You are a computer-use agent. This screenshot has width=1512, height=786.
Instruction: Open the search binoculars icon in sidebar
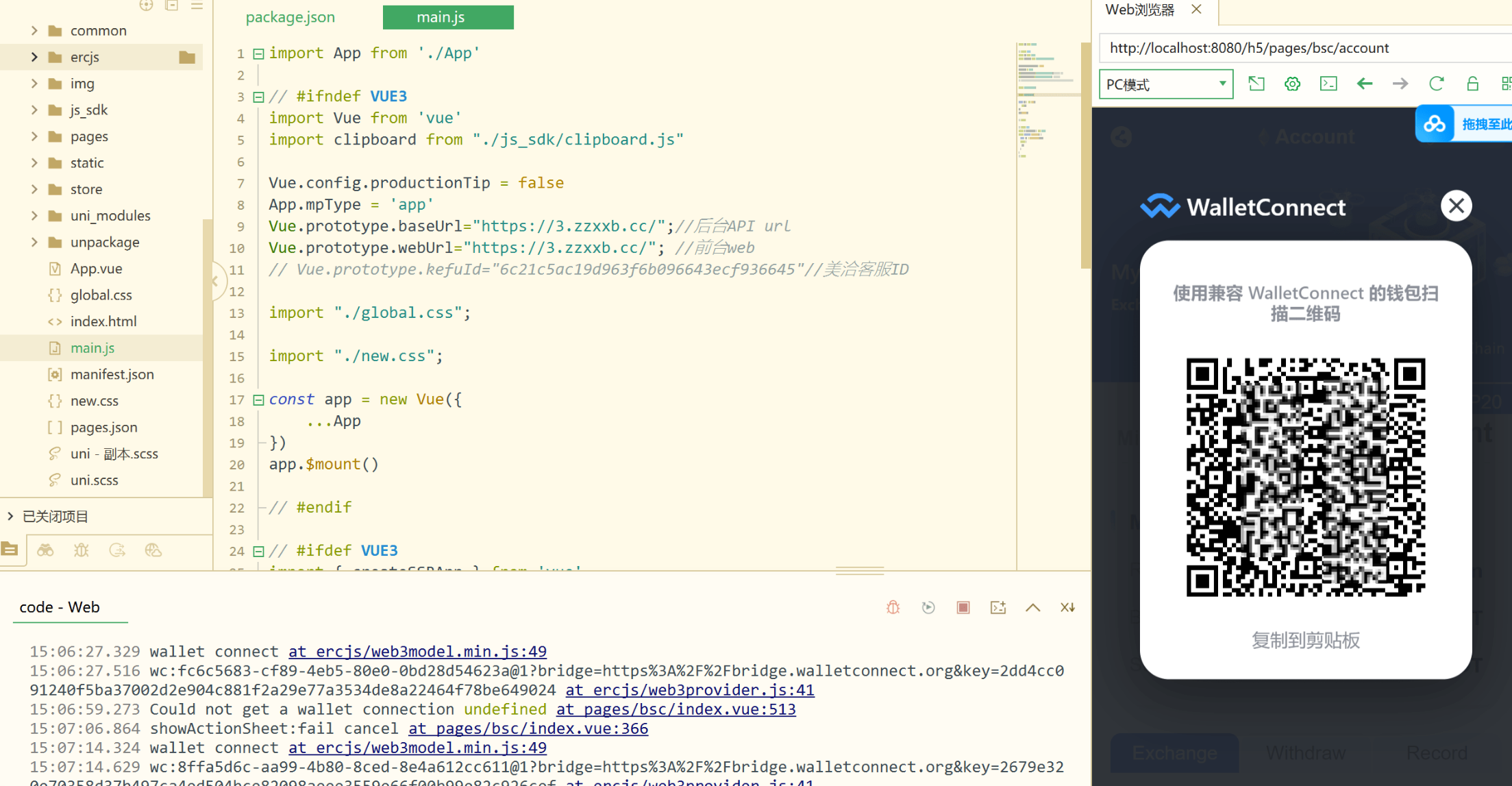coord(45,550)
